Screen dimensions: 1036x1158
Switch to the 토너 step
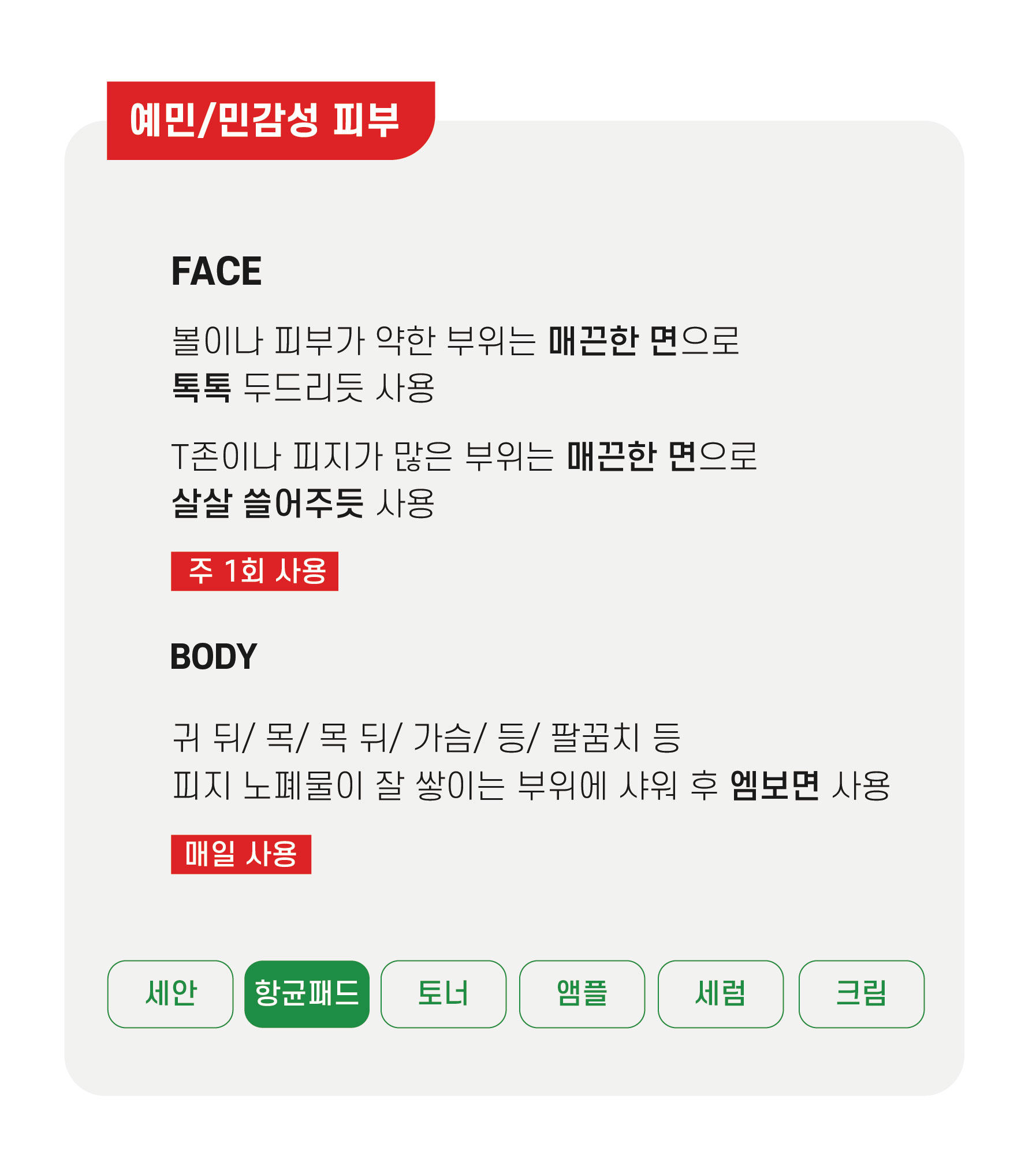coord(443,994)
